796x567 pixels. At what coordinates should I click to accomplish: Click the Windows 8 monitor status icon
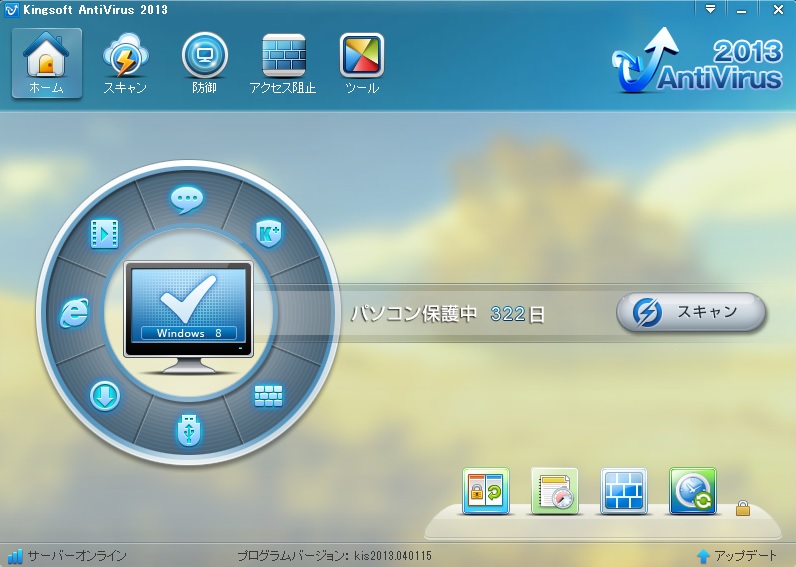point(188,317)
